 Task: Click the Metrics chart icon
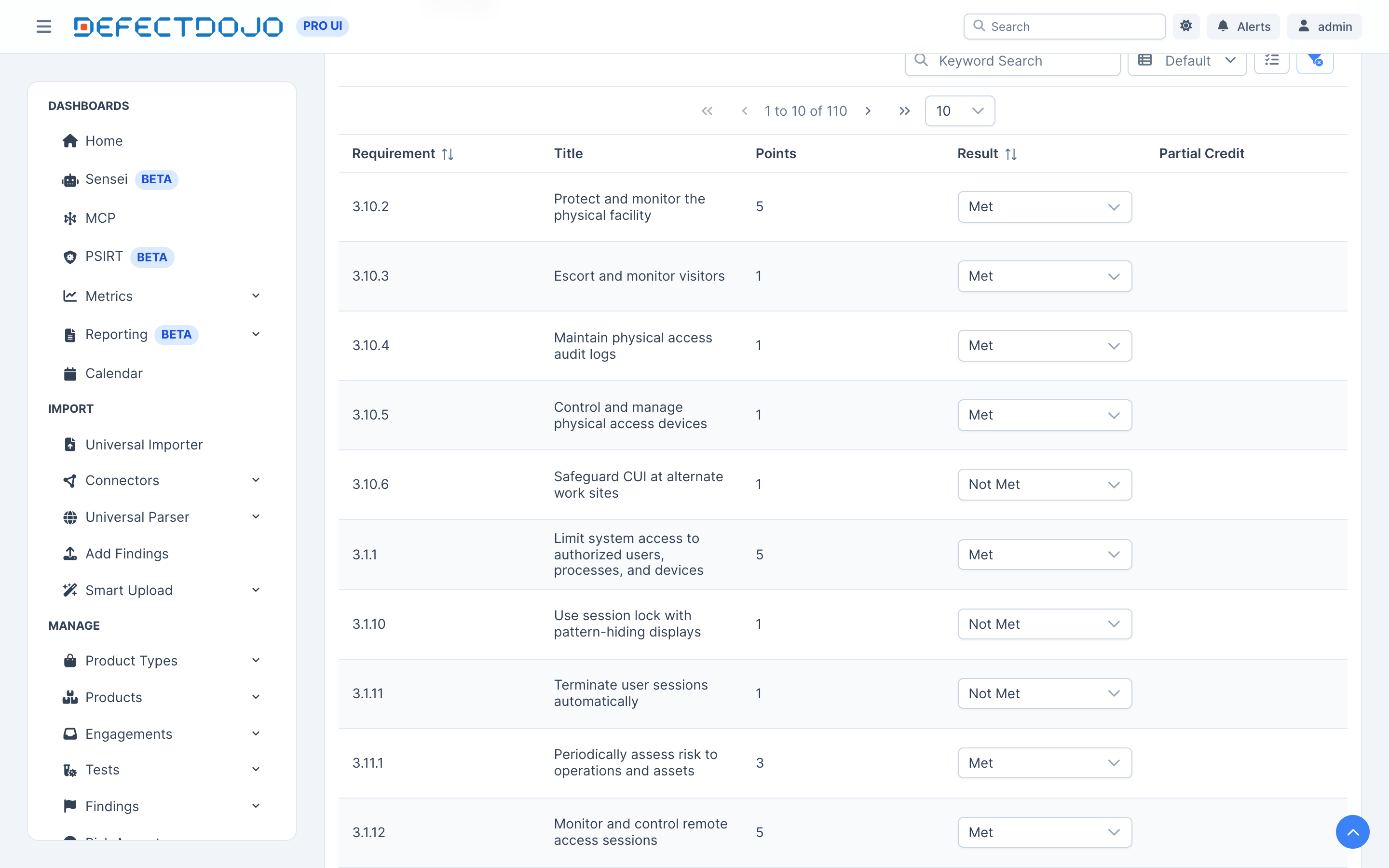click(70, 296)
